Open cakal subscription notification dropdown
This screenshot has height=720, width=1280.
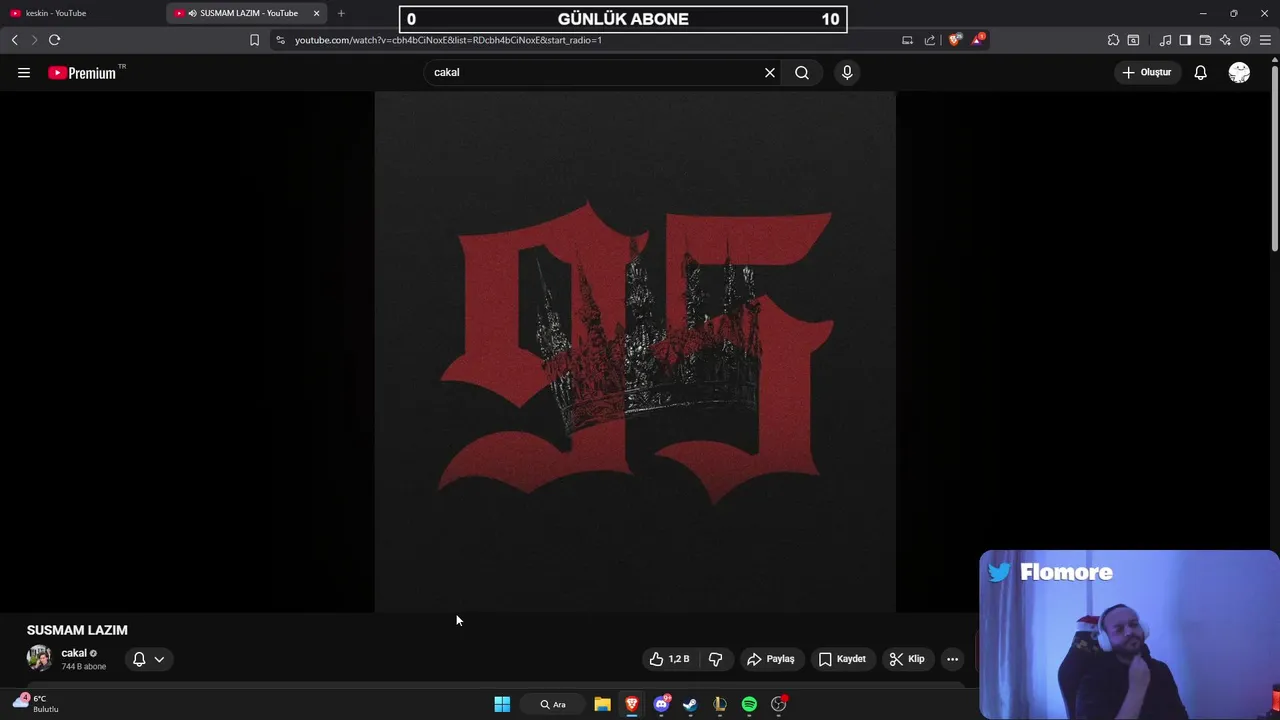point(148,659)
